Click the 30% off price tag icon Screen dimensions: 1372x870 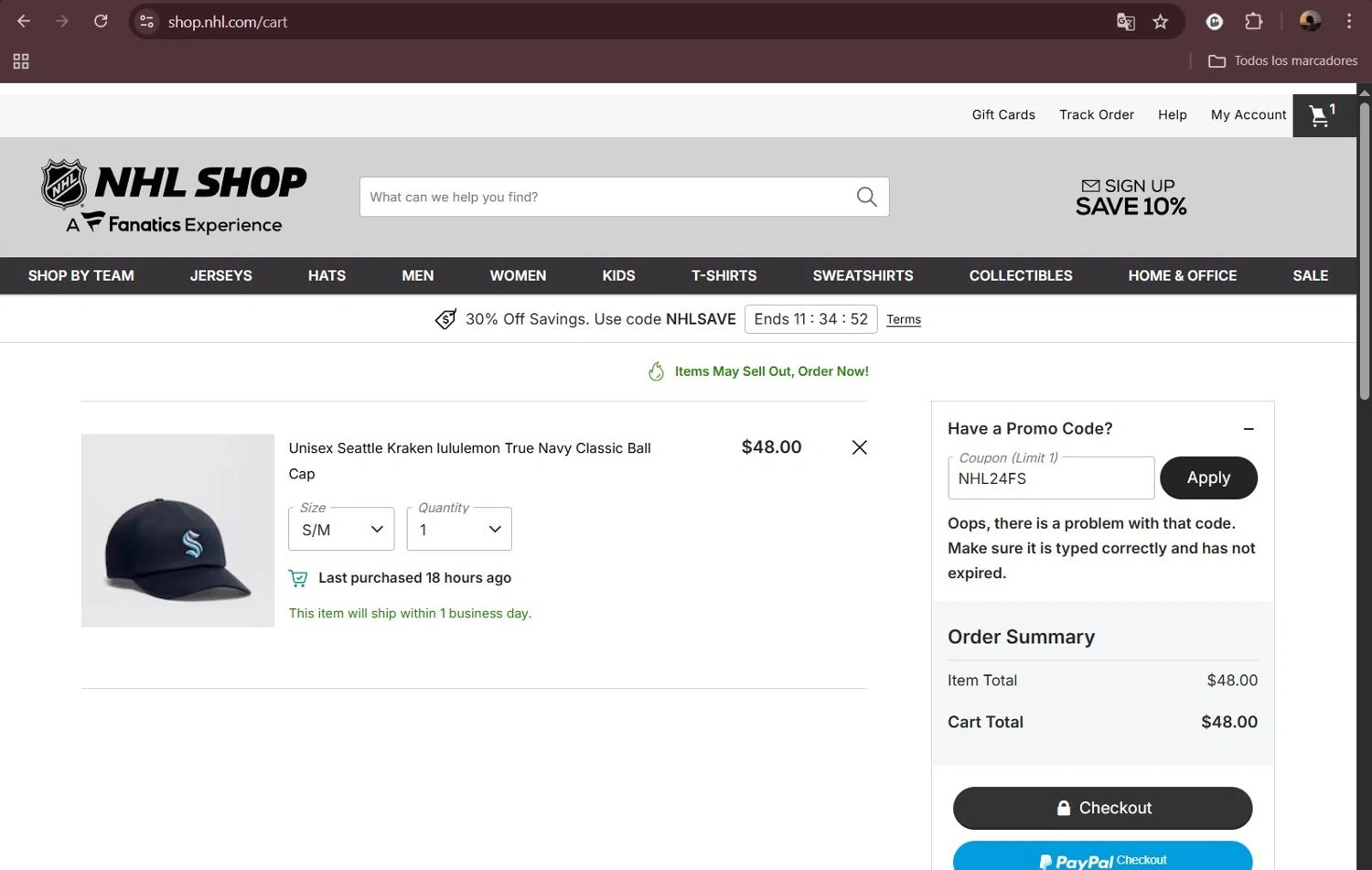click(445, 319)
